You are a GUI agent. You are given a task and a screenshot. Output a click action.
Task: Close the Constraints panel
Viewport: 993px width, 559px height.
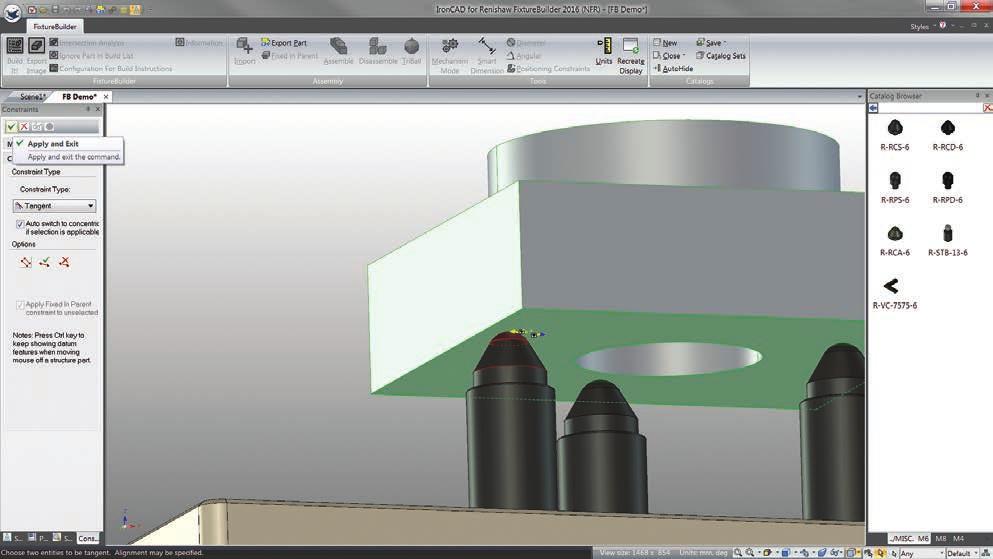click(98, 110)
